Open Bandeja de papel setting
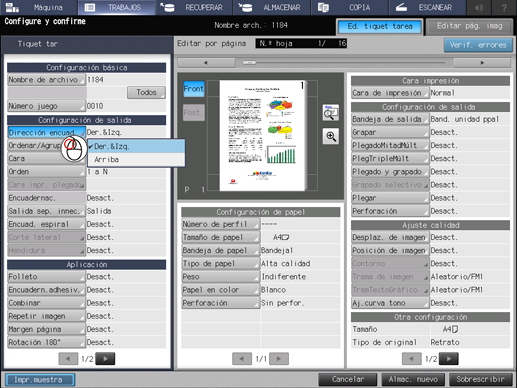The width and height of the screenshot is (517, 388). (221, 250)
